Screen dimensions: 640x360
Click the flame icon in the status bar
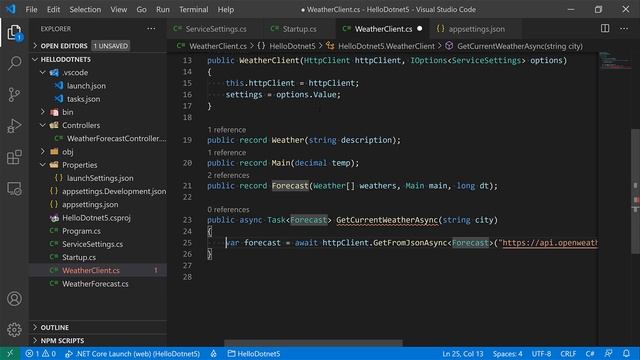213,353
